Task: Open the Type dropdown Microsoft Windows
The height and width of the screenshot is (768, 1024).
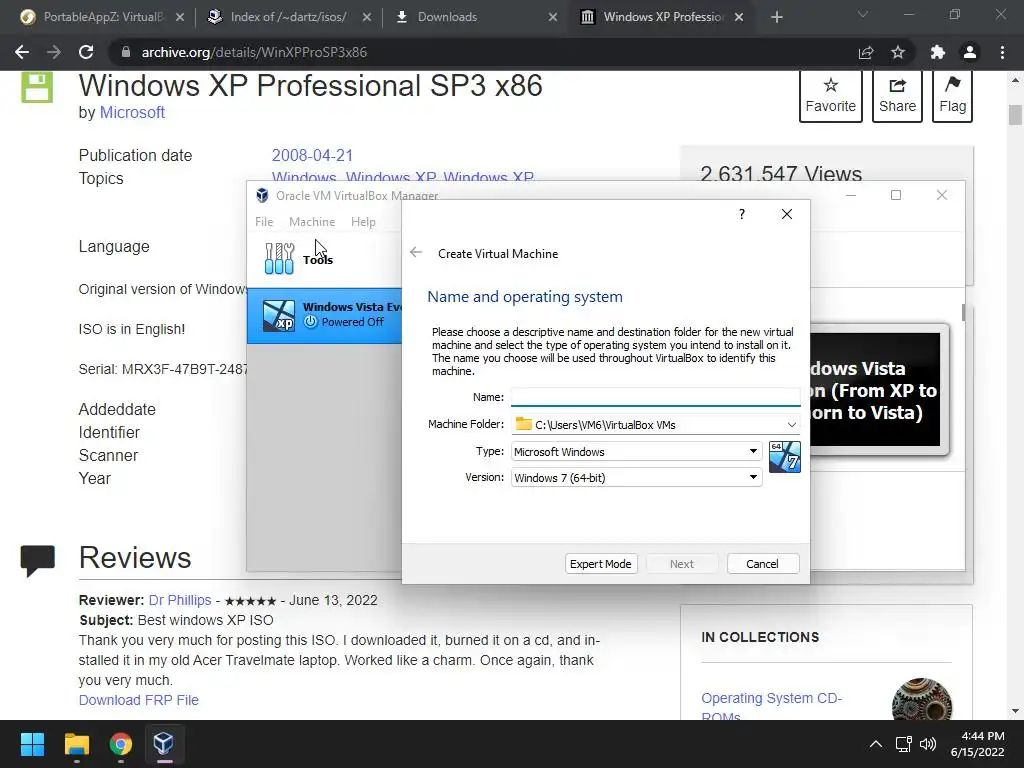Action: click(x=637, y=451)
